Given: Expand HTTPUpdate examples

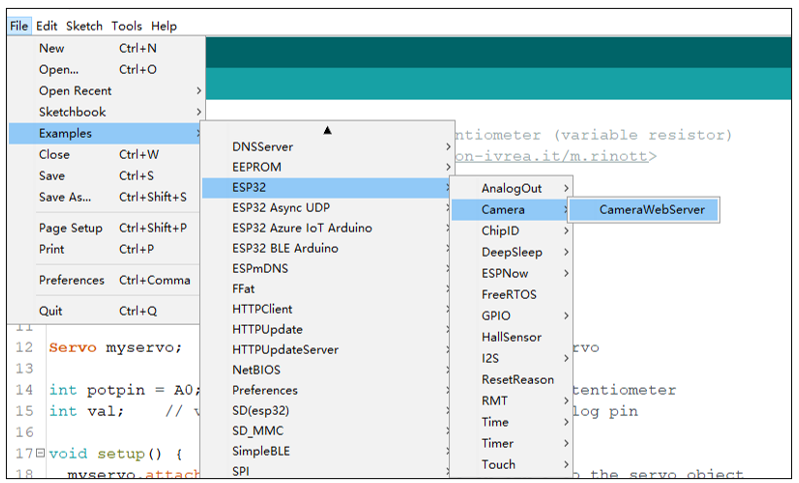Looking at the screenshot, I should pyautogui.click(x=326, y=330).
